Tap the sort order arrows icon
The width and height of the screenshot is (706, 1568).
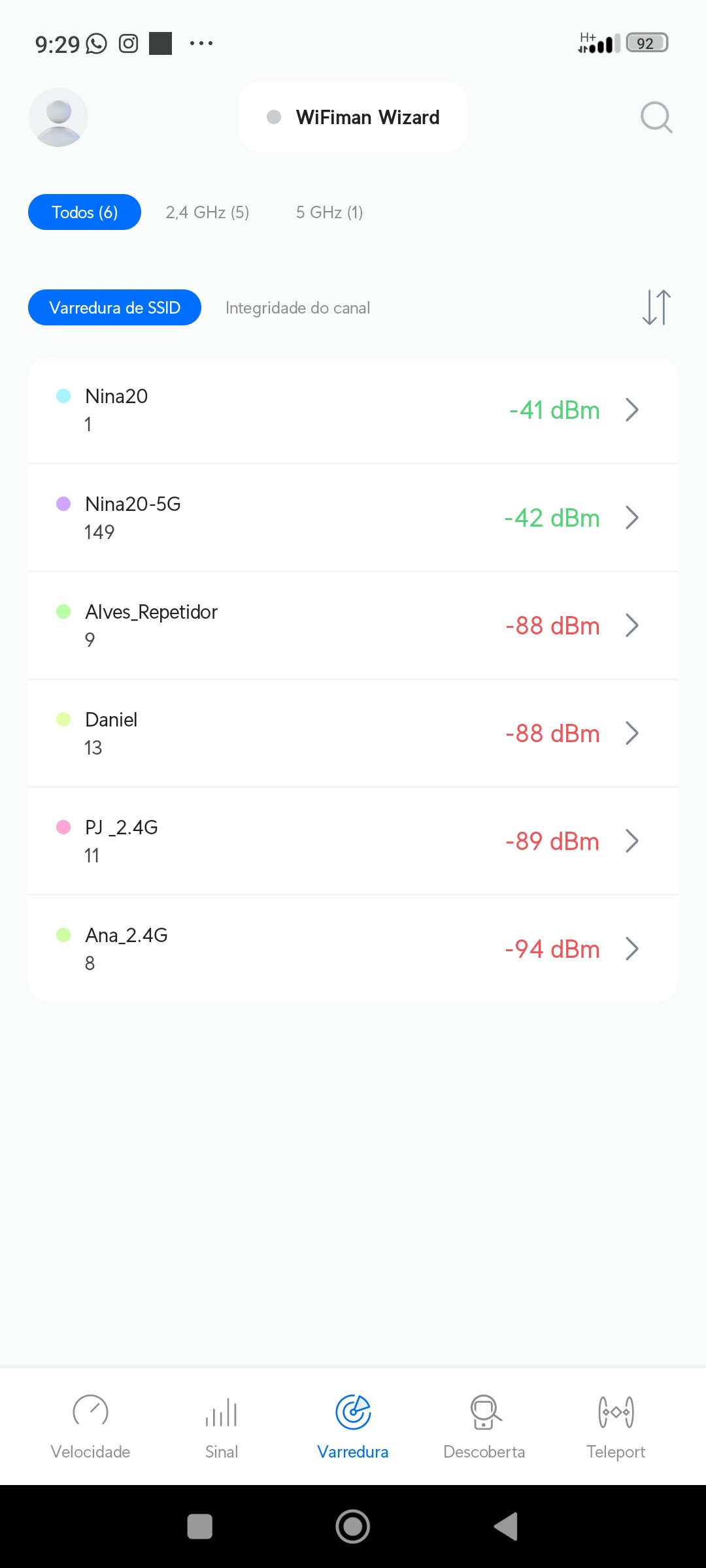click(x=656, y=307)
